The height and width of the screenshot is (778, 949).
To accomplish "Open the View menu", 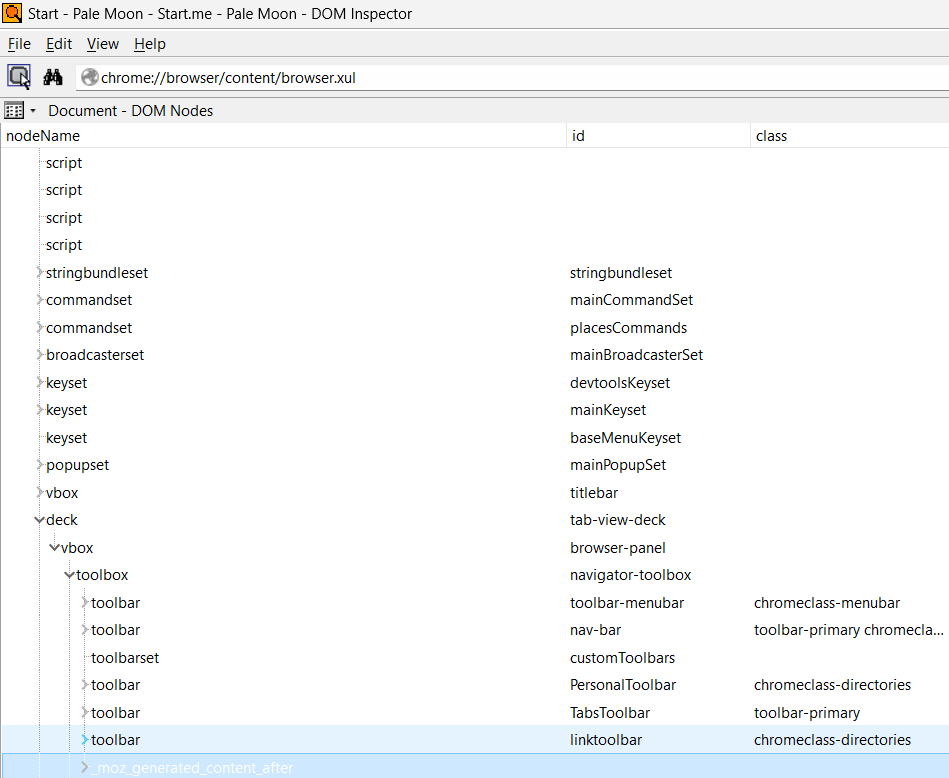I will (102, 44).
